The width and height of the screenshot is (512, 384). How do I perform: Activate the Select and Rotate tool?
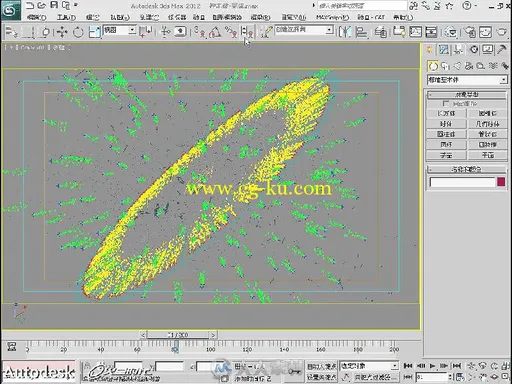click(x=78, y=32)
